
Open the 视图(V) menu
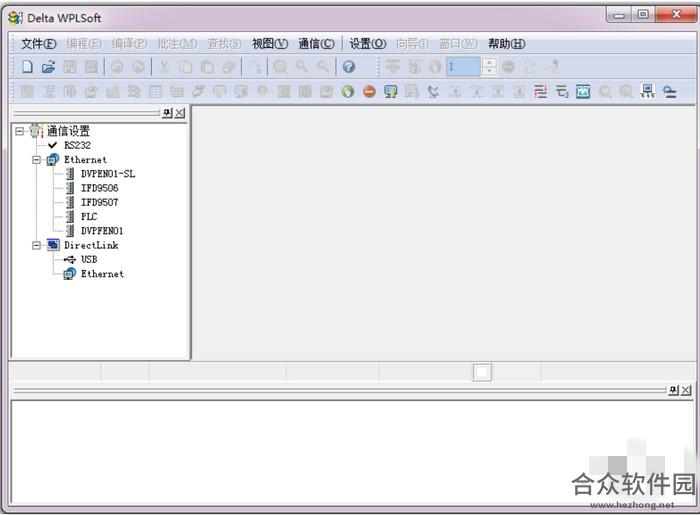pyautogui.click(x=270, y=44)
